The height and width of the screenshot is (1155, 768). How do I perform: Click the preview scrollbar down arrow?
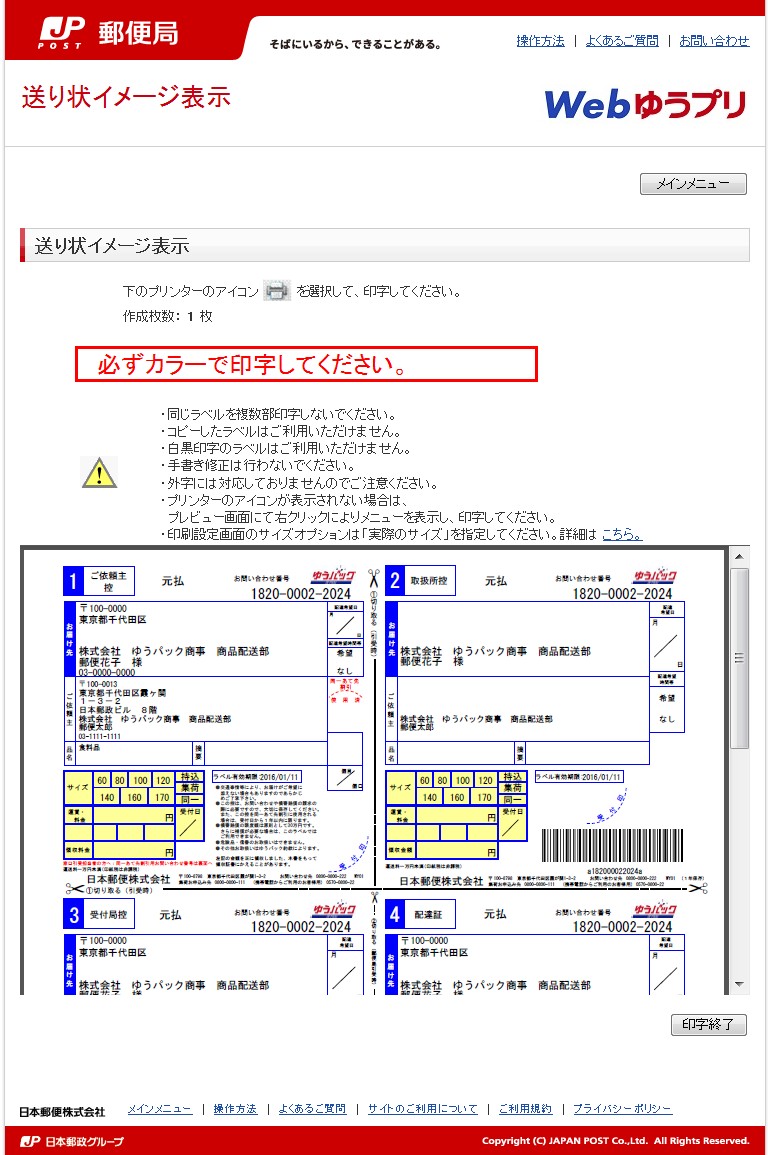739,985
